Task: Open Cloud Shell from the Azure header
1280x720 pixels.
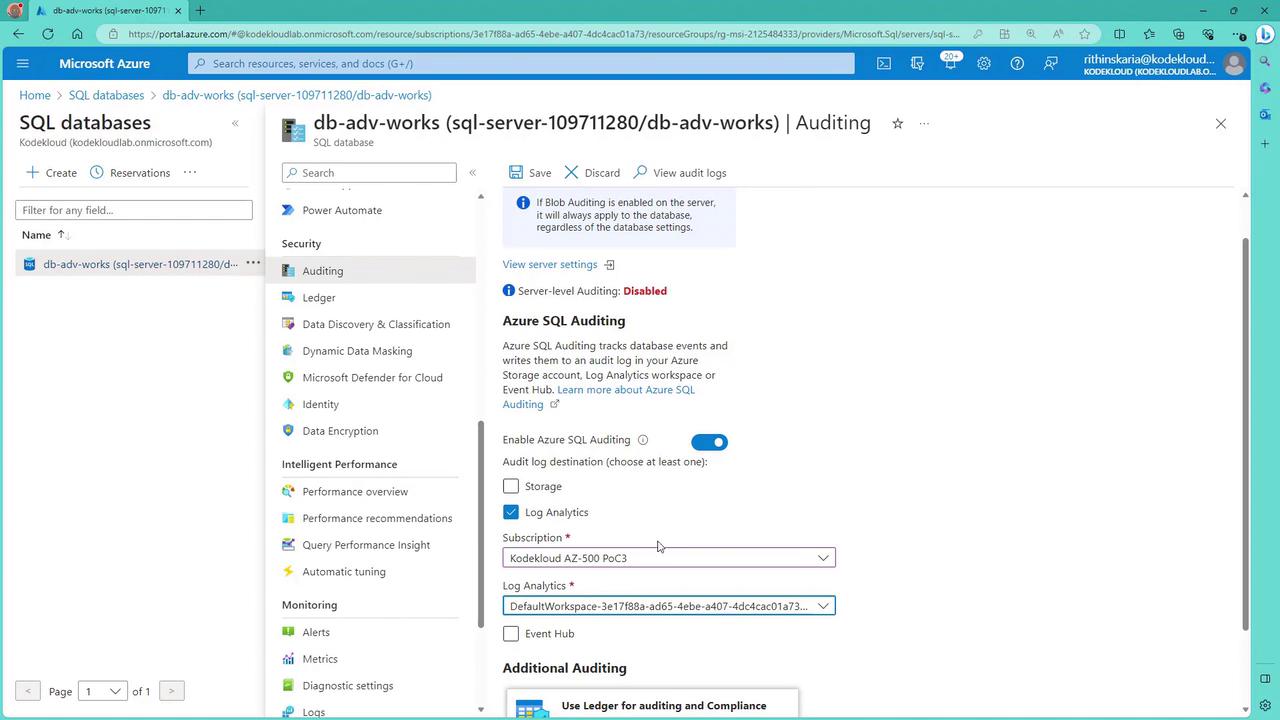Action: coord(884,64)
